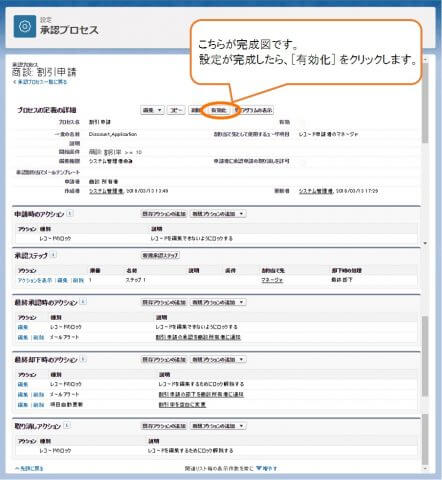Open info icon beside 最終却下時のアクション heading
Screen dimensions: 442x480
pos(83,359)
